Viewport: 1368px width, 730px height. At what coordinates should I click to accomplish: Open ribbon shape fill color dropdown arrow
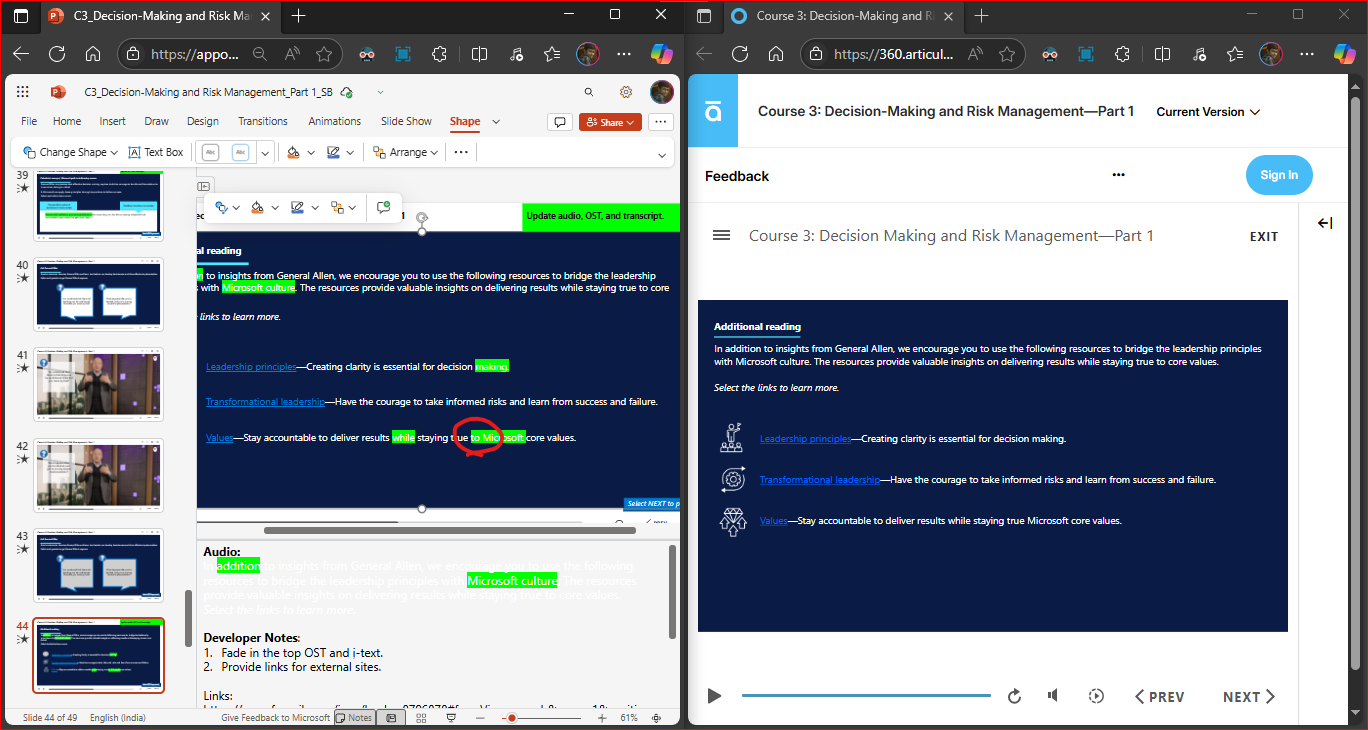coord(311,152)
